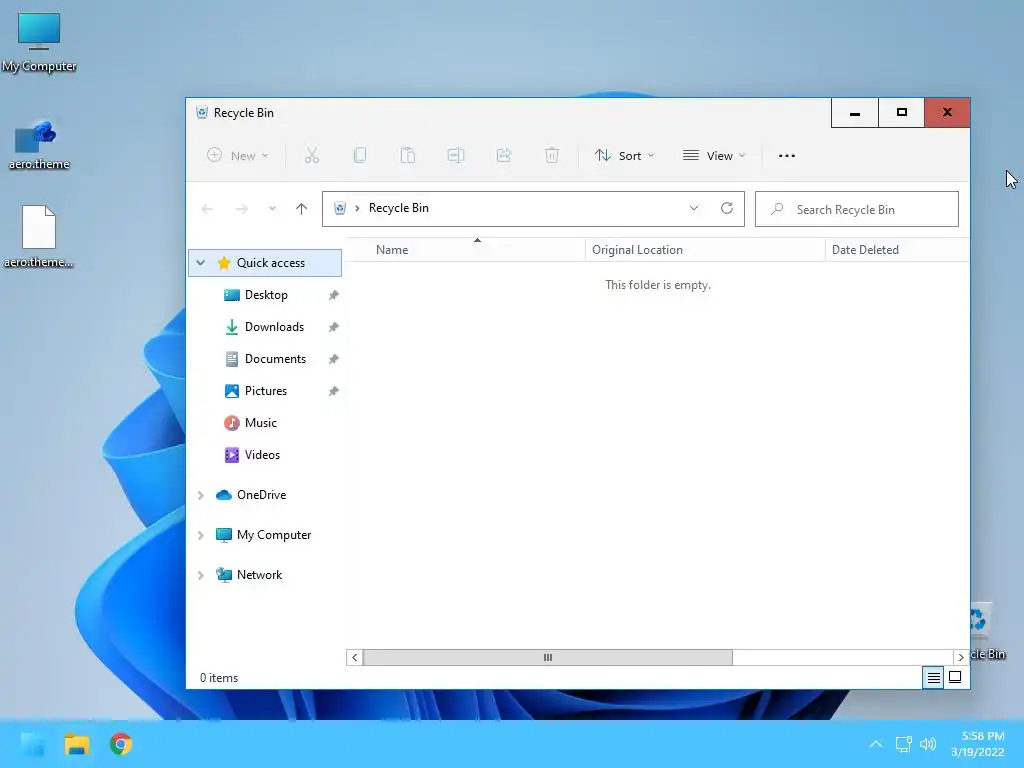Open the View dropdown menu
The height and width of the screenshot is (768, 1024).
714,155
